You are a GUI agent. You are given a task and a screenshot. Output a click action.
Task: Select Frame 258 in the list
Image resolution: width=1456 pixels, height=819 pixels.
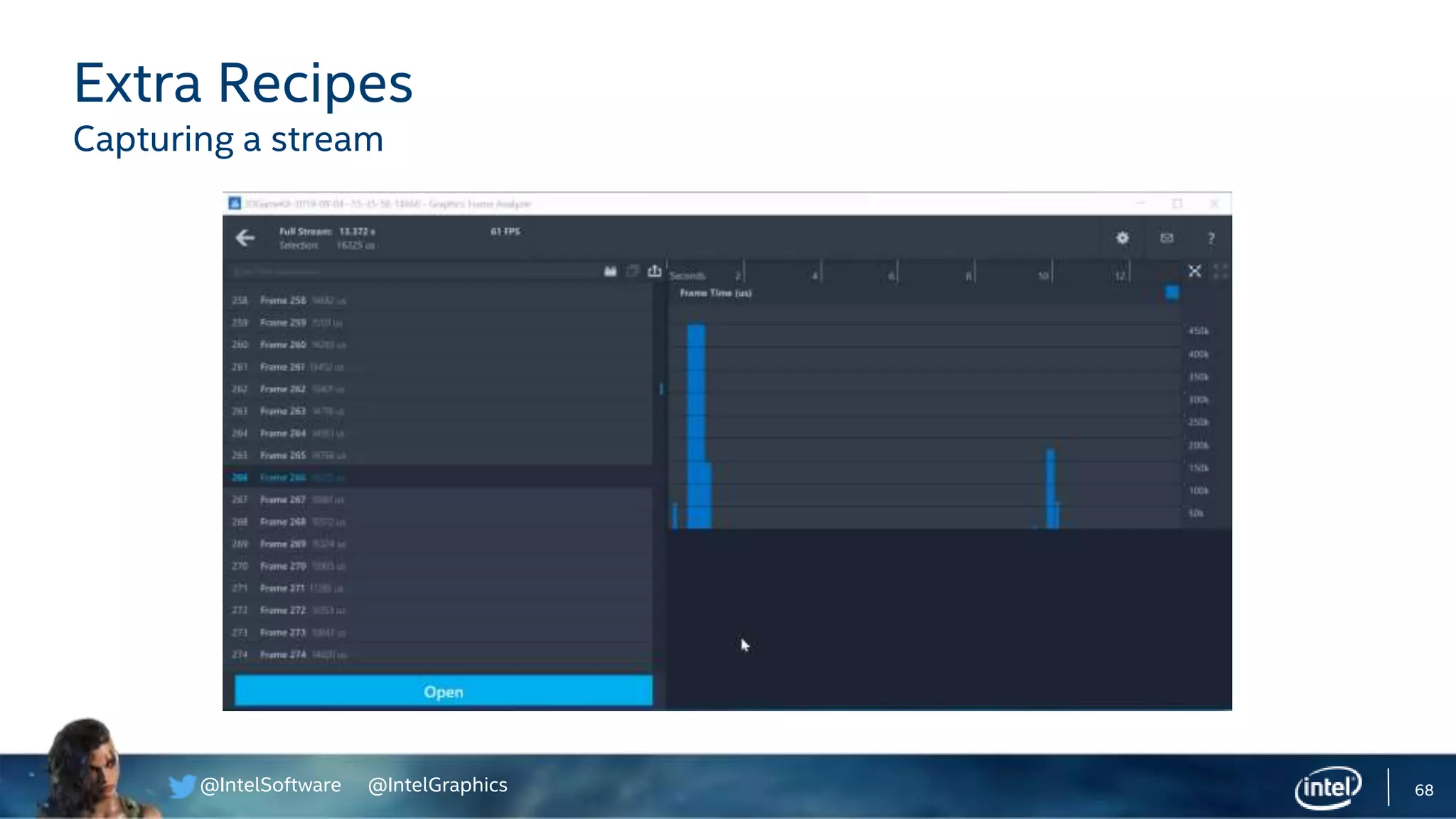point(438,300)
